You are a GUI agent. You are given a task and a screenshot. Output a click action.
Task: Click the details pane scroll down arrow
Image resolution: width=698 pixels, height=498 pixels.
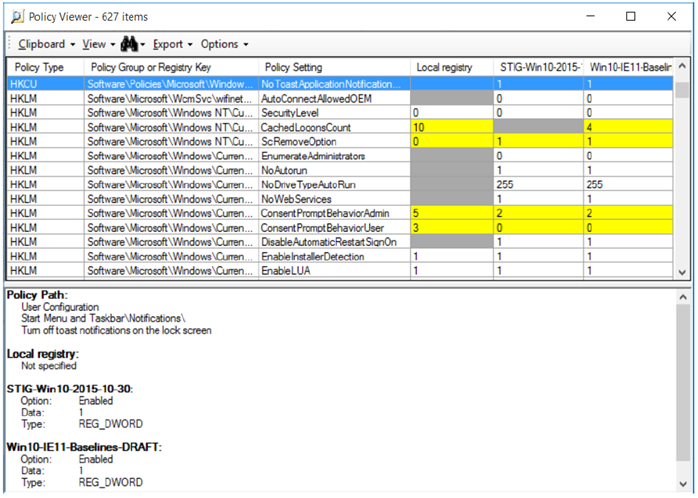pyautogui.click(x=683, y=484)
